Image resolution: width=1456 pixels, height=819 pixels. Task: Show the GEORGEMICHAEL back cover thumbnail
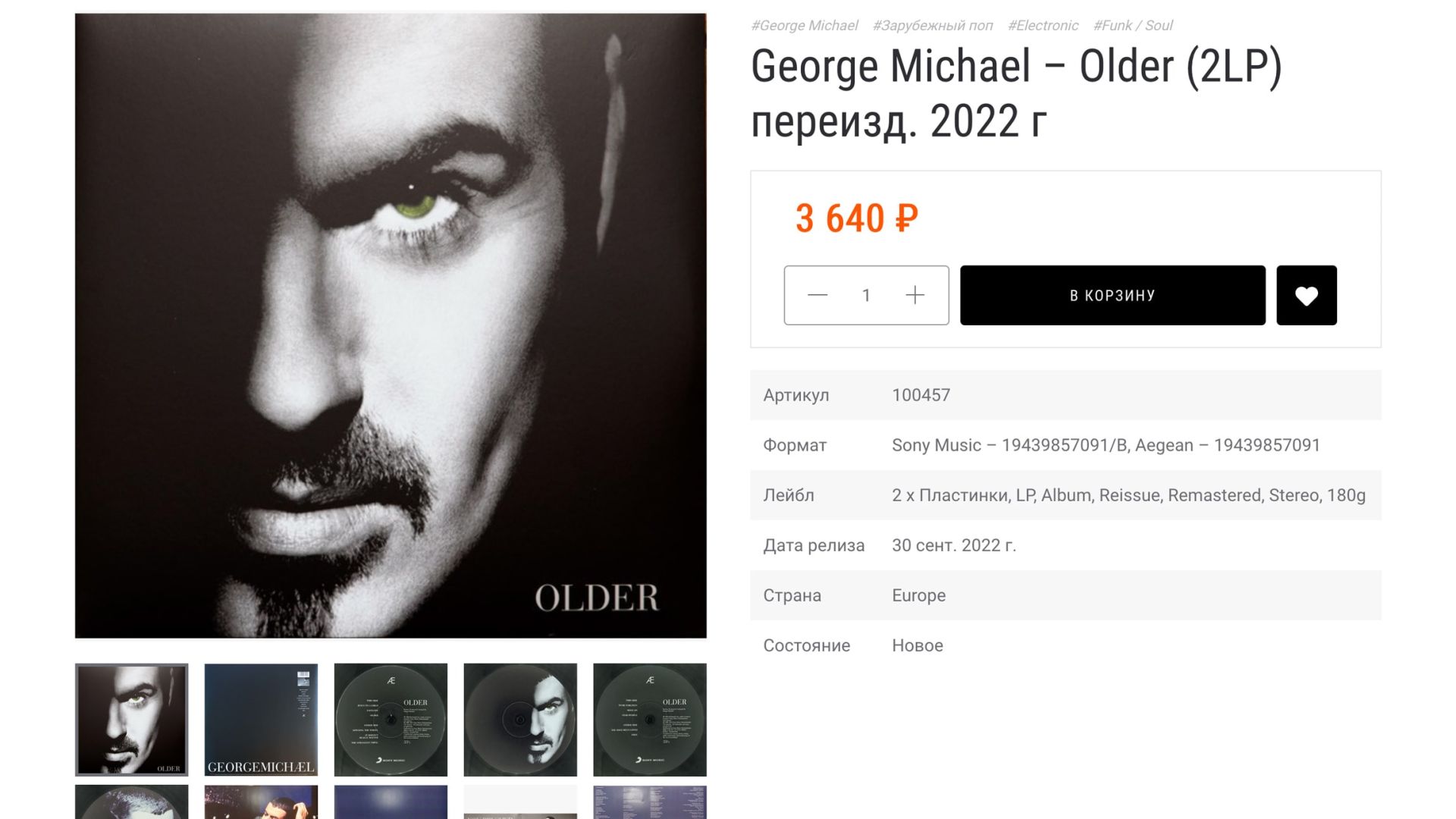pyautogui.click(x=261, y=720)
